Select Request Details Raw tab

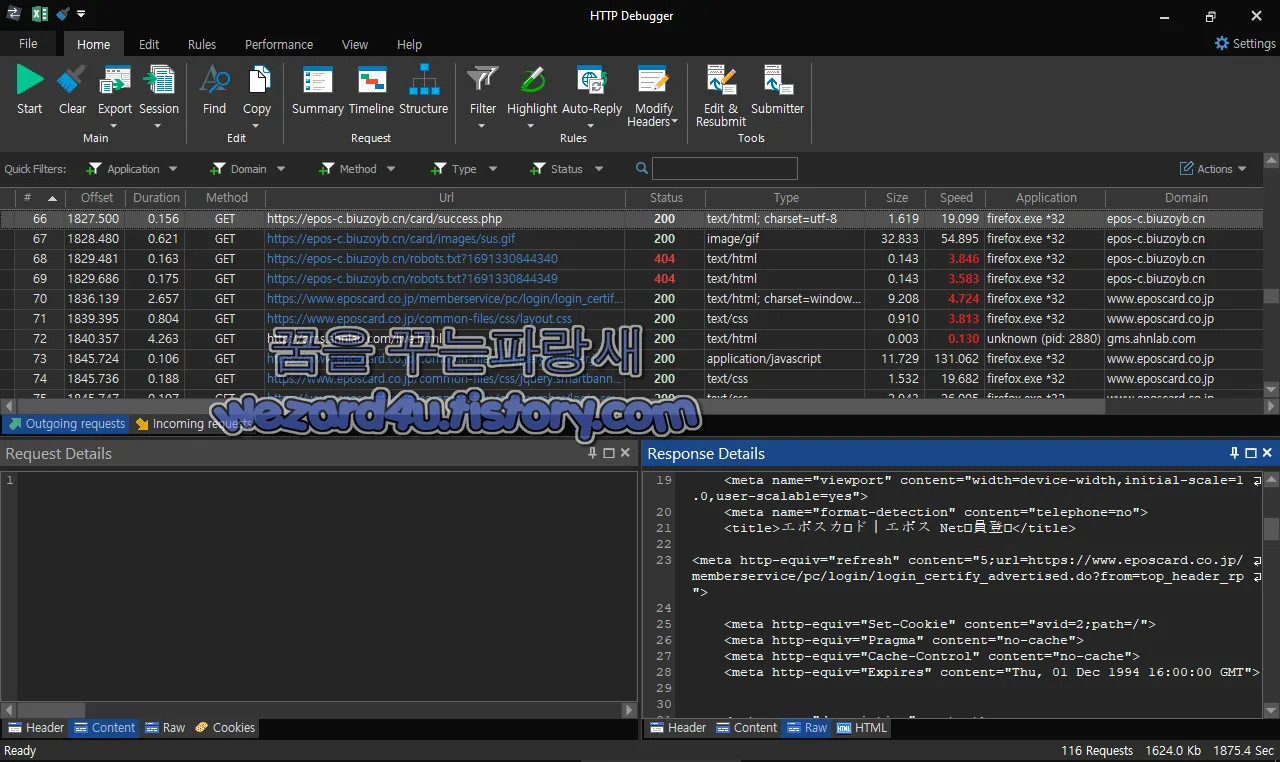point(166,728)
